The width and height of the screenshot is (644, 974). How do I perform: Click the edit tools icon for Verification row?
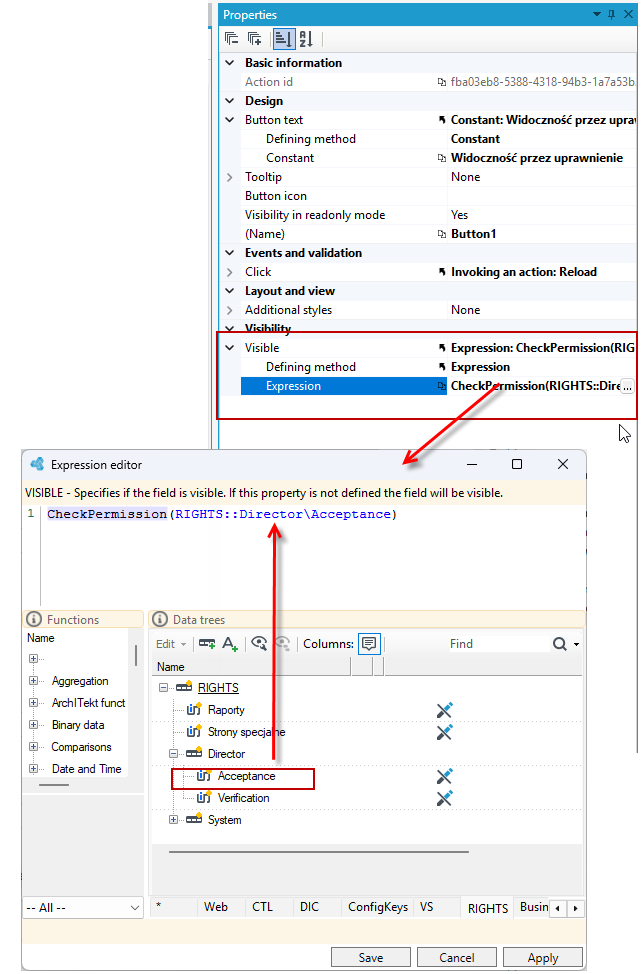[444, 798]
